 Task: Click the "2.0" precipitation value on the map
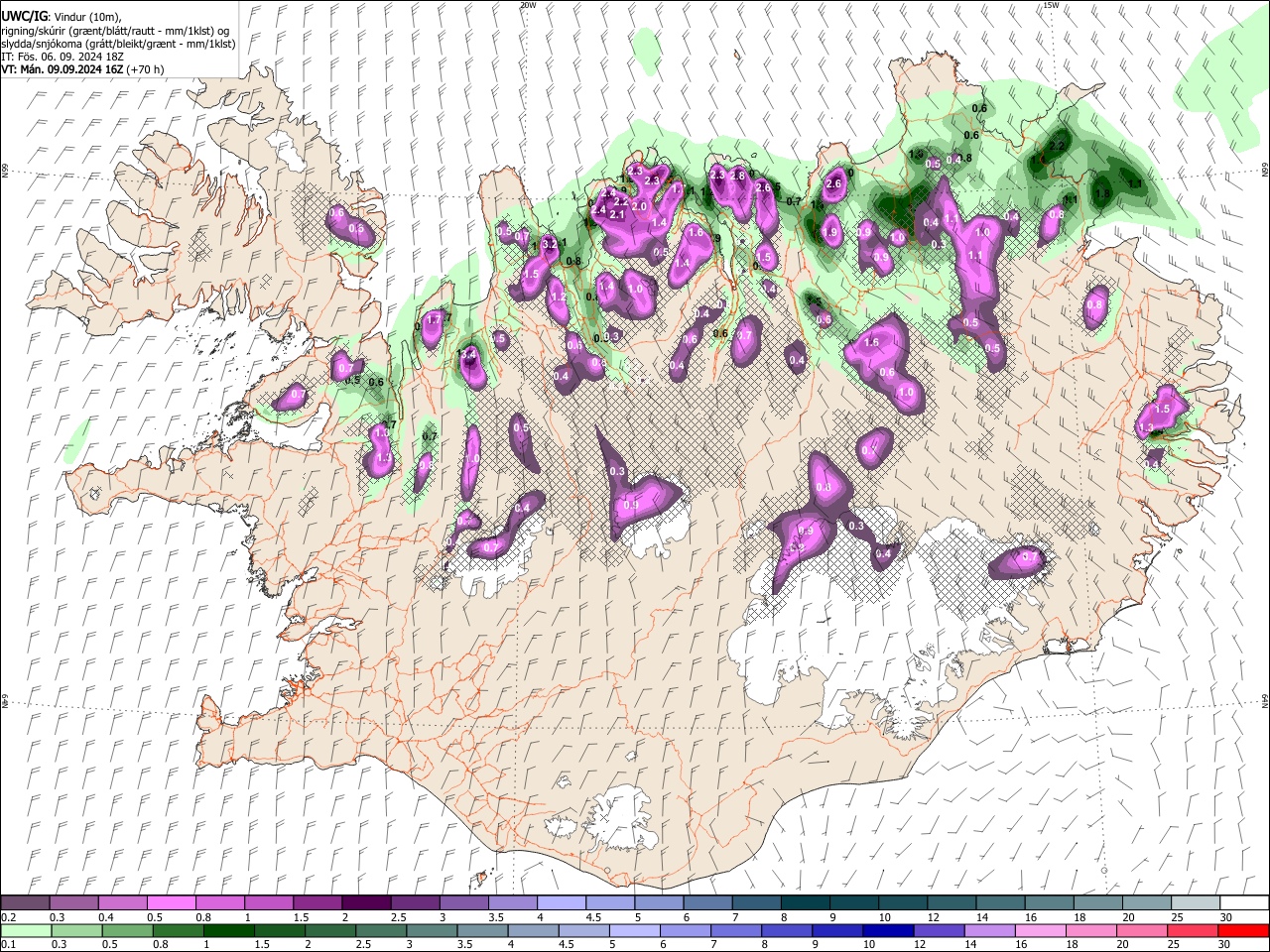pos(639,206)
